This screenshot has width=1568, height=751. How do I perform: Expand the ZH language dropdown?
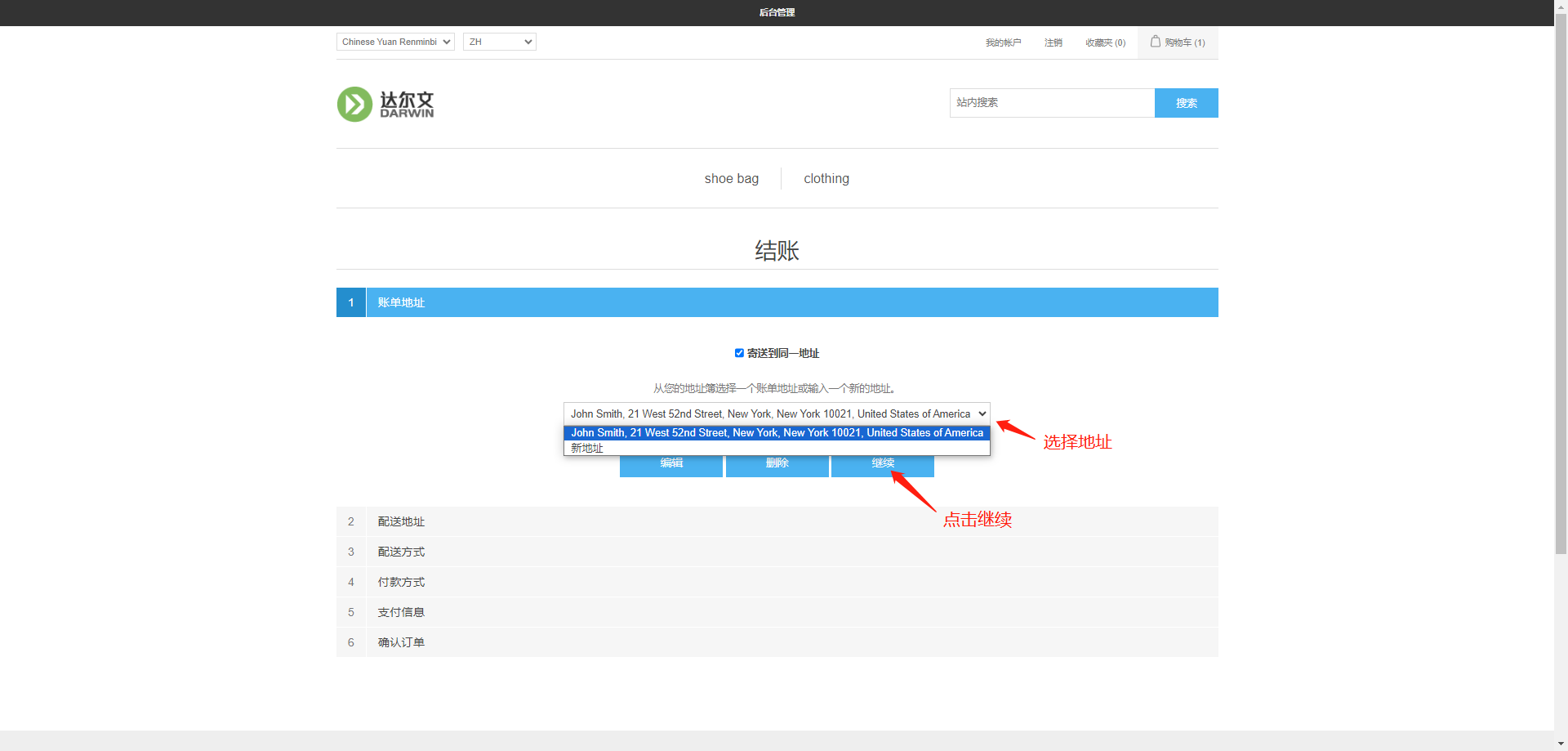(x=499, y=42)
